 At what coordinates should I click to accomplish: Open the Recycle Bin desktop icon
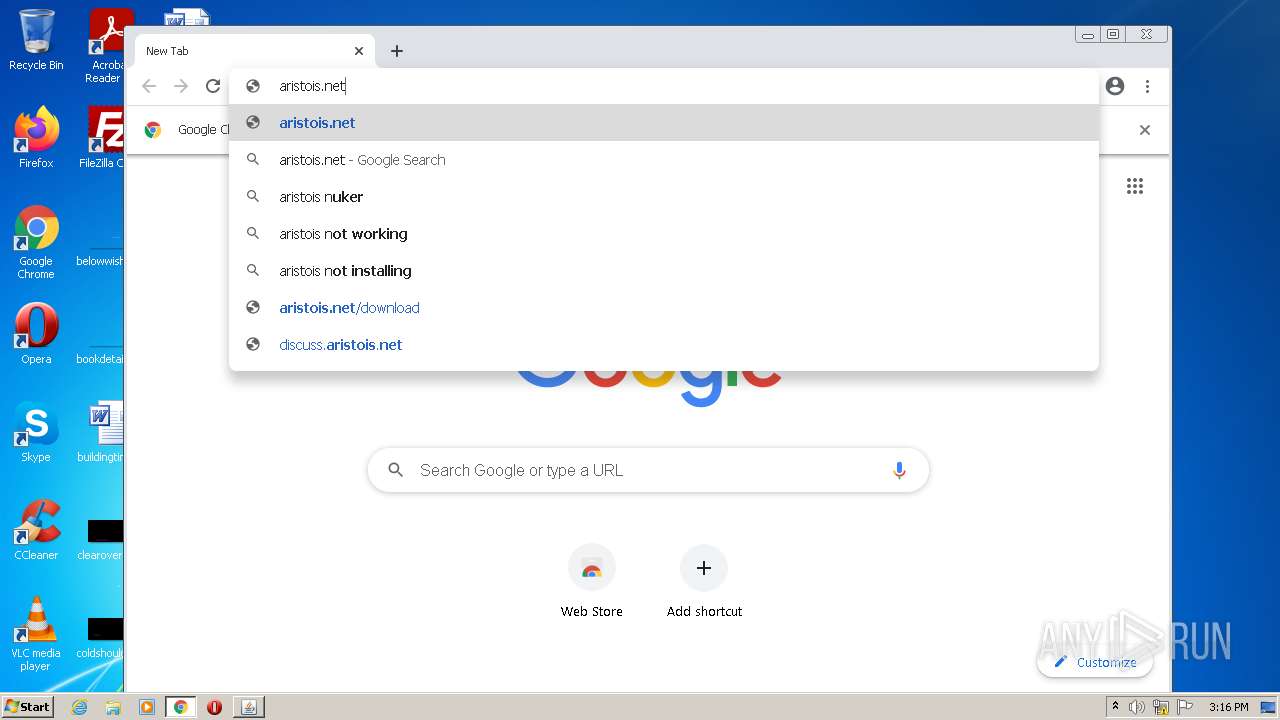(x=36, y=40)
